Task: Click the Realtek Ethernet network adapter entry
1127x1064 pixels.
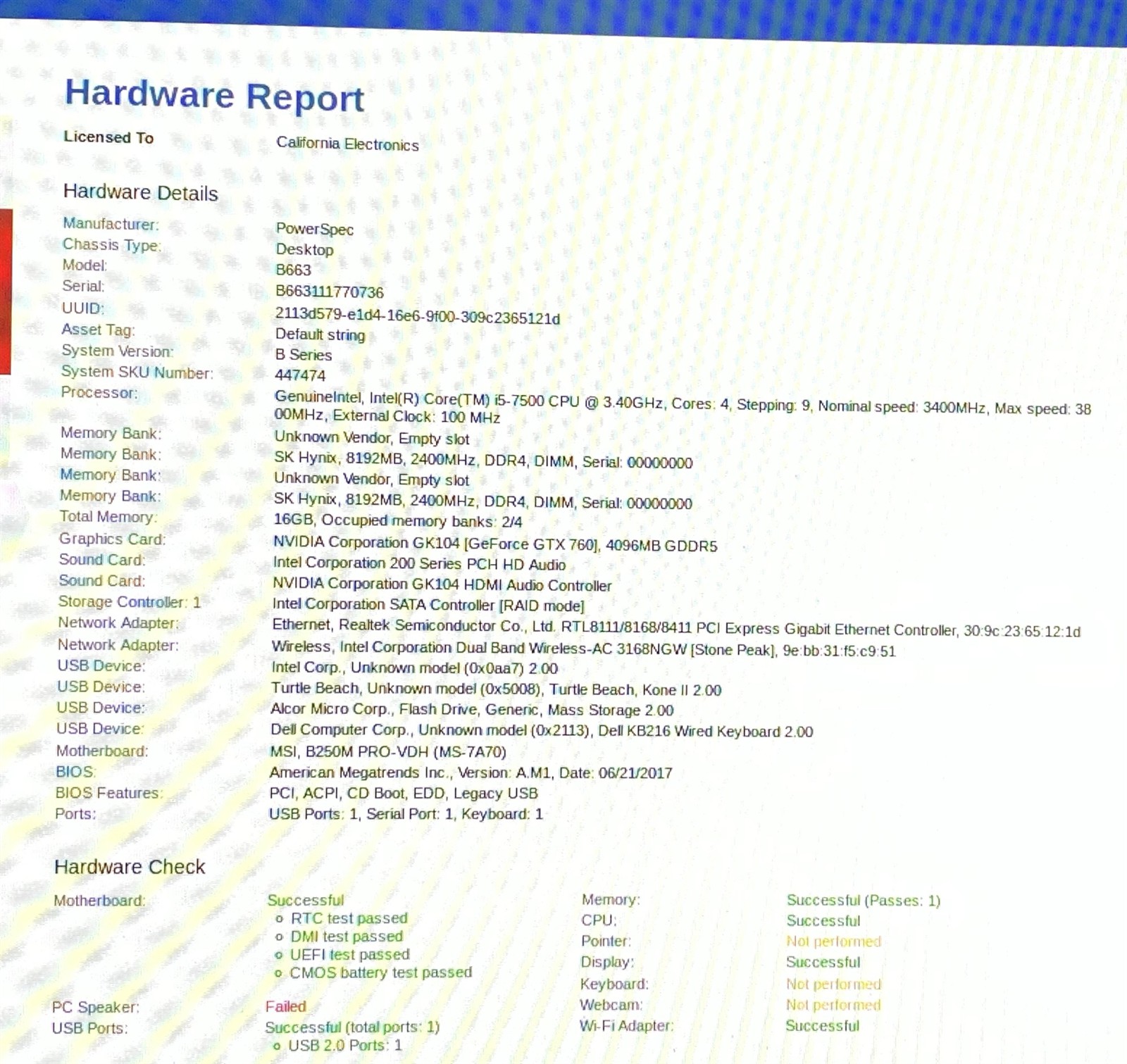Action: [676, 628]
